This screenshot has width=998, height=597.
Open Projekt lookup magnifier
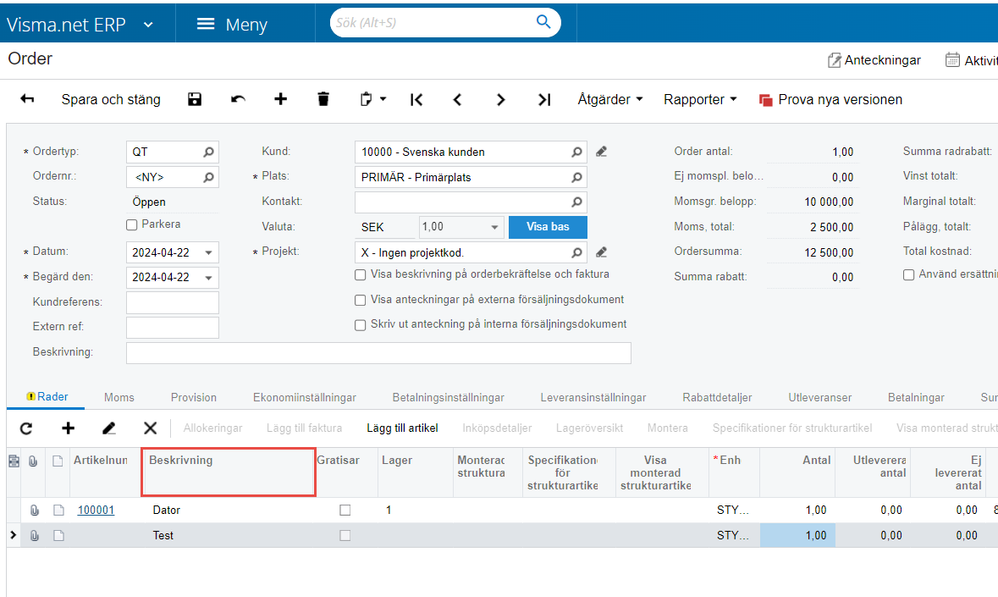[x=577, y=253]
